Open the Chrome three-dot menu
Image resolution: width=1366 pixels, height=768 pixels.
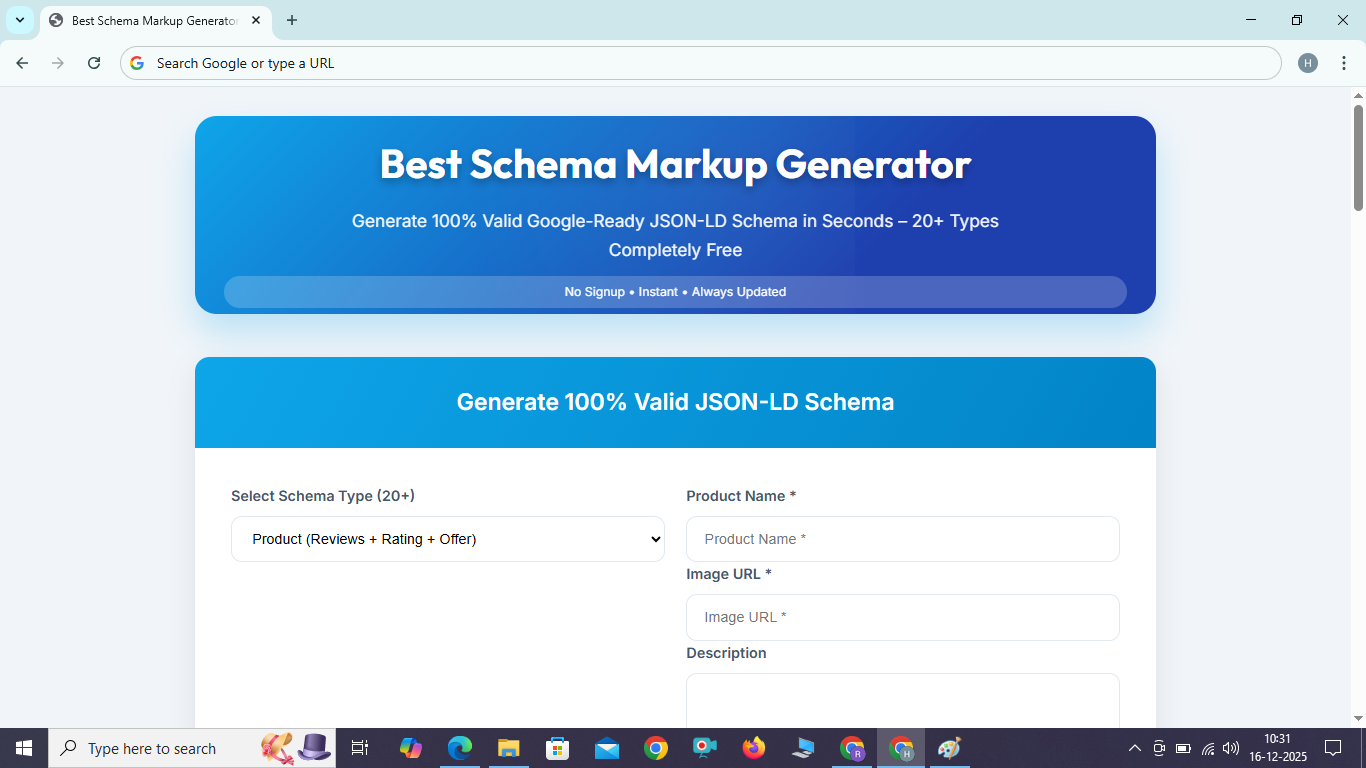(1344, 62)
